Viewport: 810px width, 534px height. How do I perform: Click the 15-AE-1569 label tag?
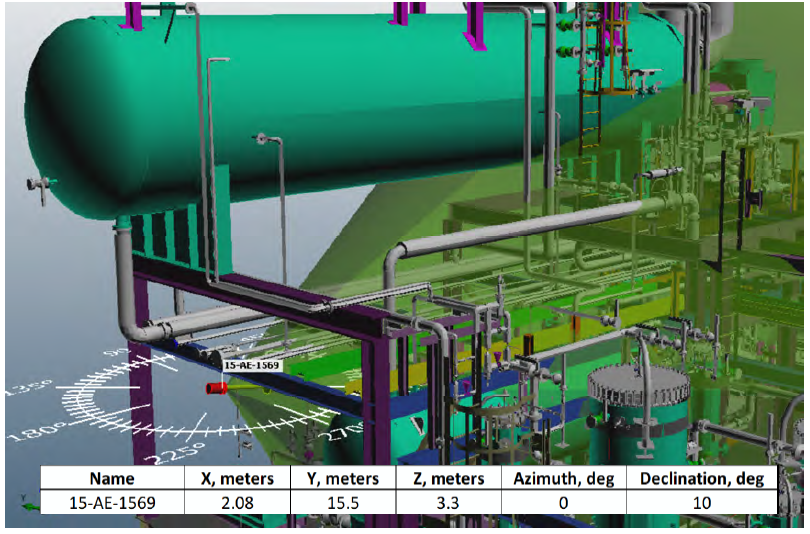pos(252,365)
